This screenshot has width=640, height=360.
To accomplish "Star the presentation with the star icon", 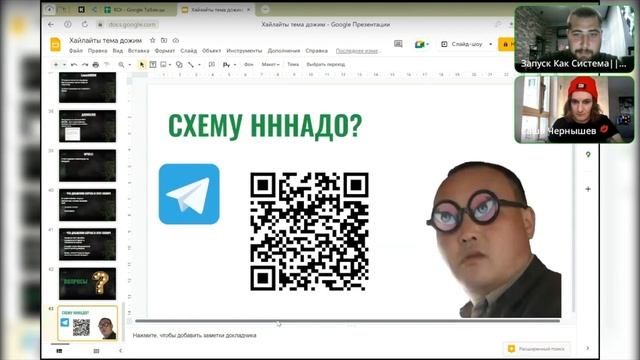I will pyautogui.click(x=153, y=40).
